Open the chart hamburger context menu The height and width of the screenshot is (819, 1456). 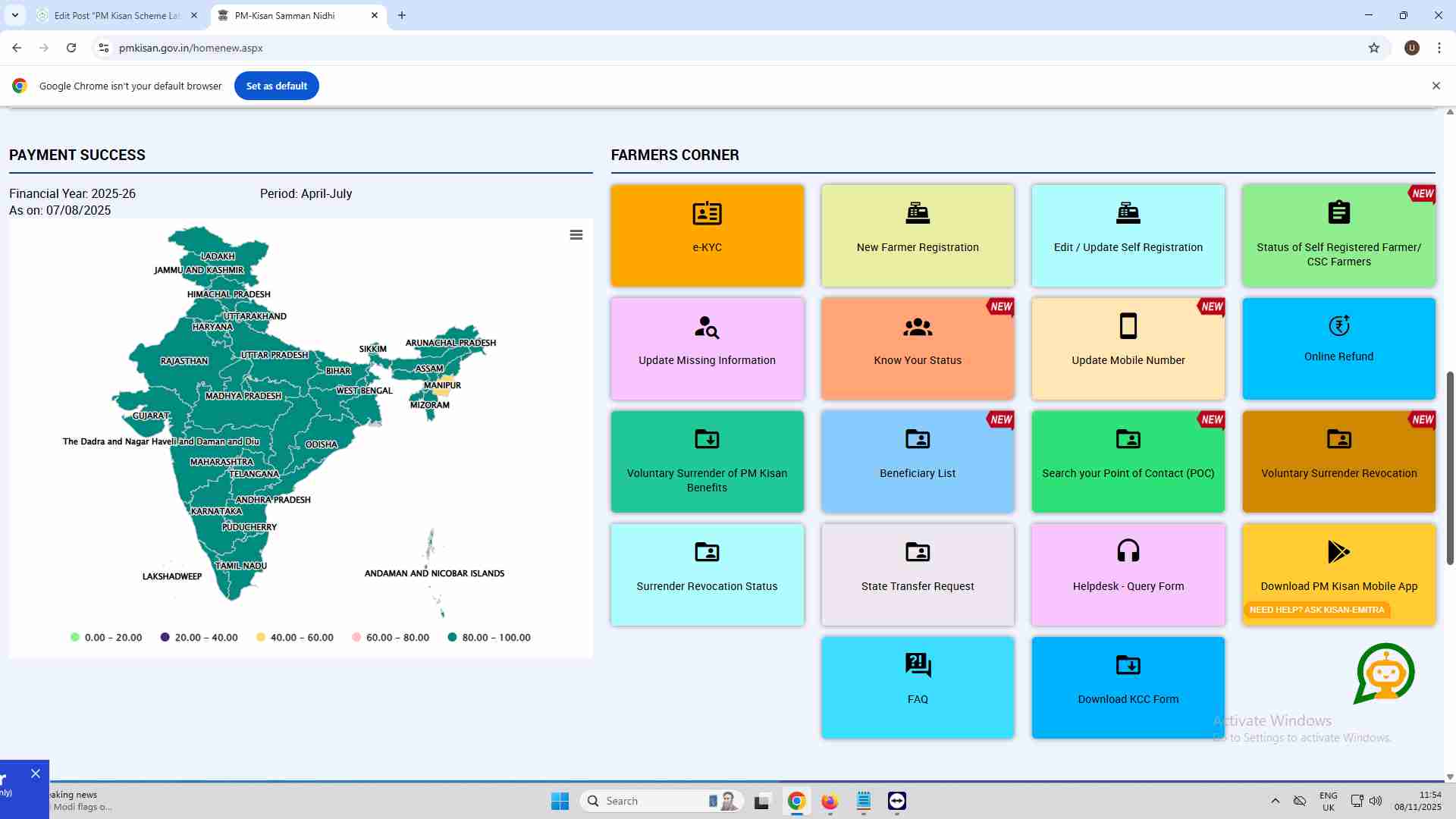click(576, 235)
